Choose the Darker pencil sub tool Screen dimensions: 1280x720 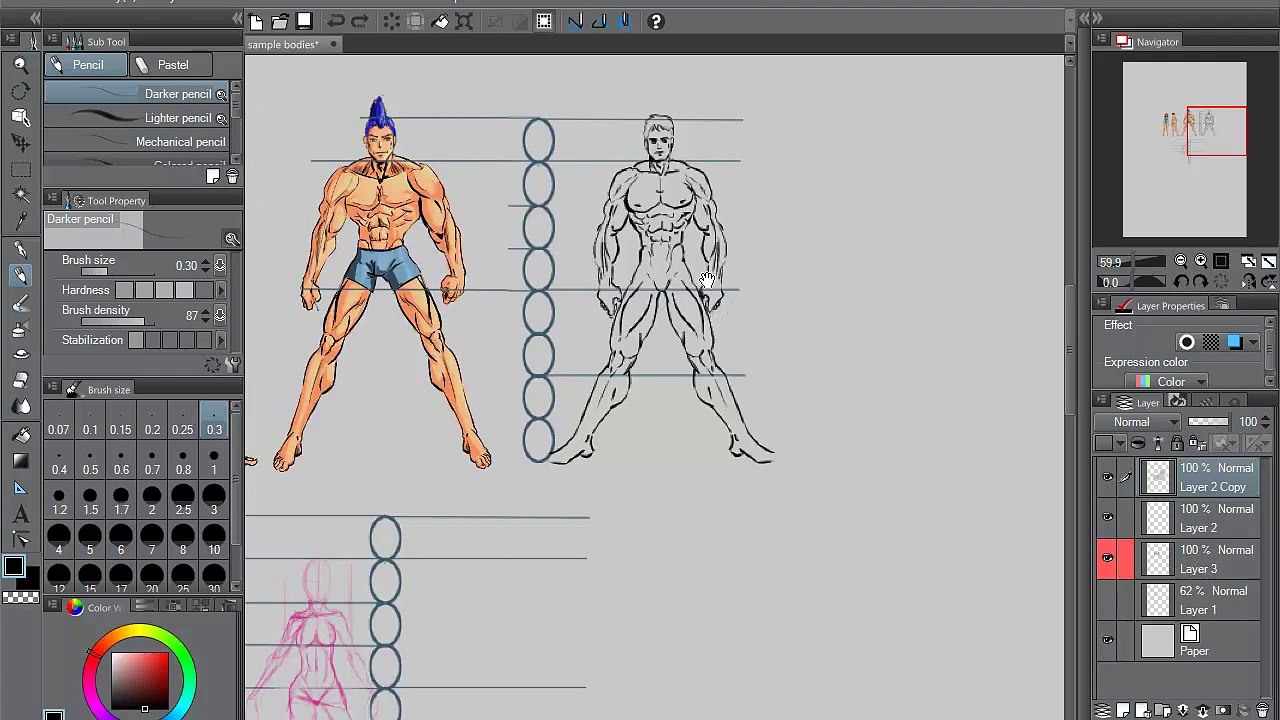pyautogui.click(x=136, y=94)
